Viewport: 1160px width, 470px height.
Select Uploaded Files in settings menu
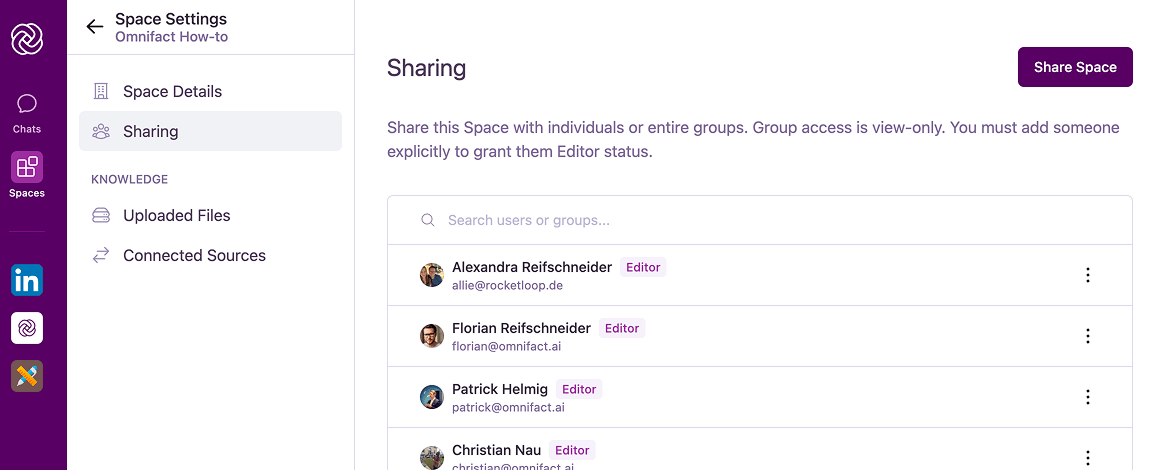click(x=210, y=215)
